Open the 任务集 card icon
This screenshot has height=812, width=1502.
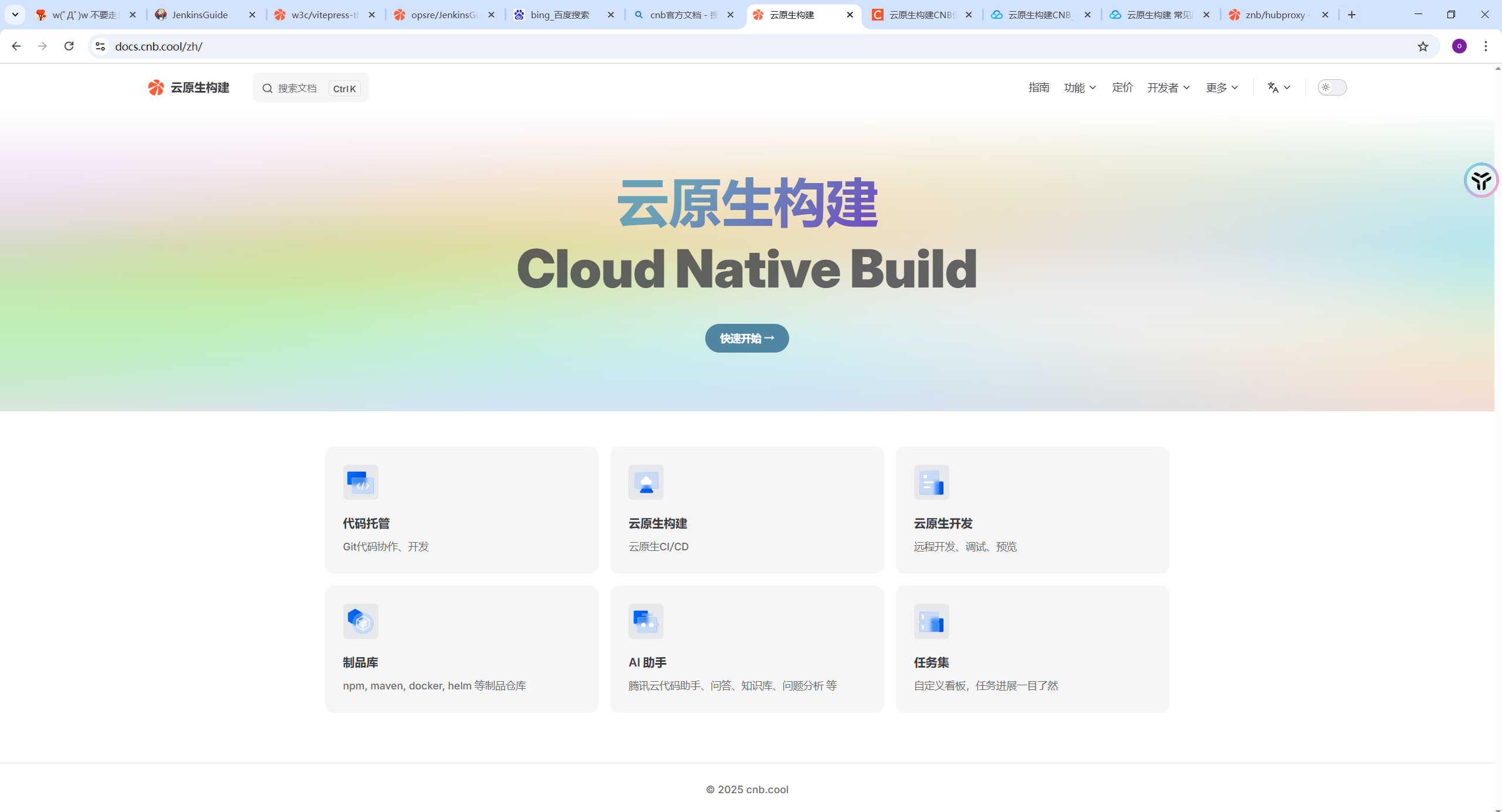pyautogui.click(x=932, y=621)
